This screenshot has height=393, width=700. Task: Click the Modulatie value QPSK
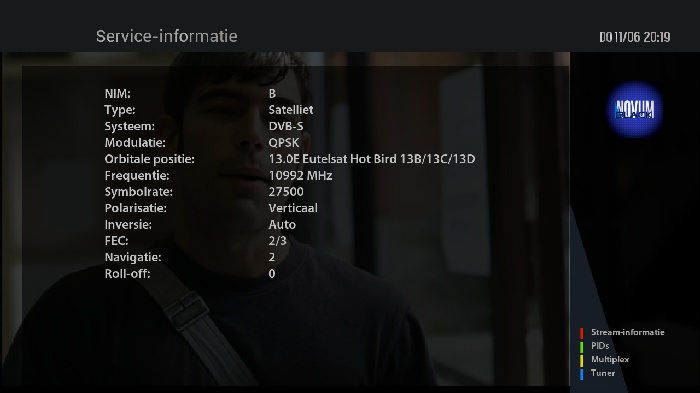(x=284, y=143)
